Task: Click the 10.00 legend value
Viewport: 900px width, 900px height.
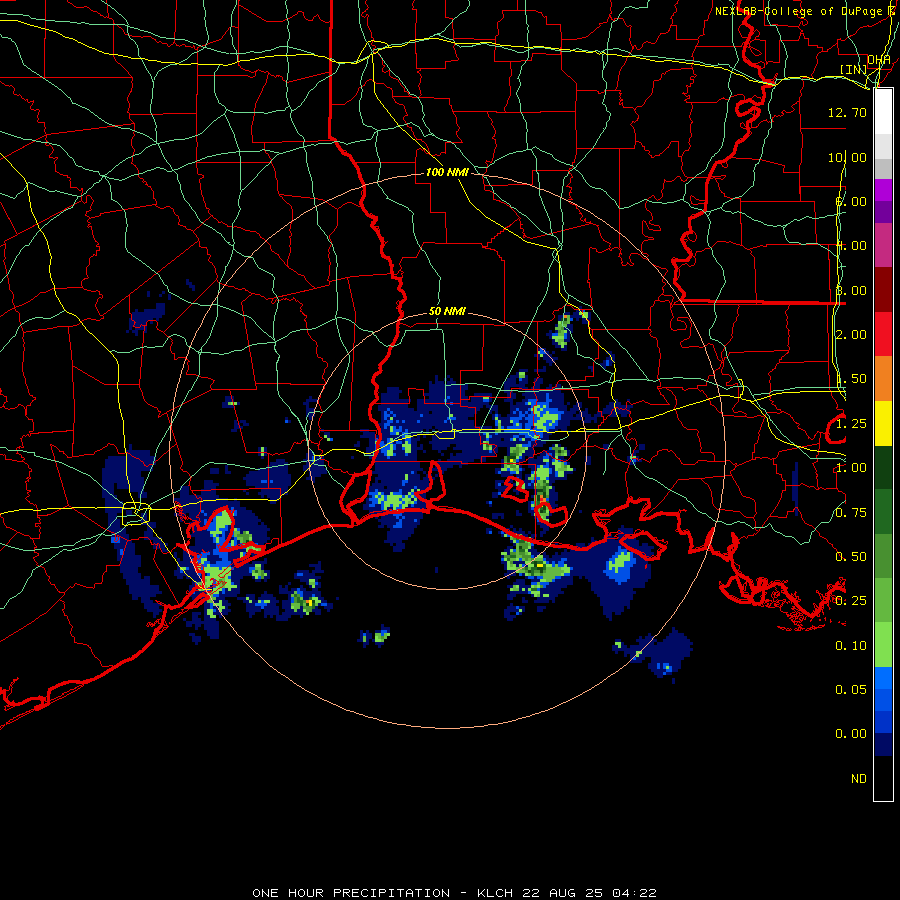Action: [x=847, y=157]
